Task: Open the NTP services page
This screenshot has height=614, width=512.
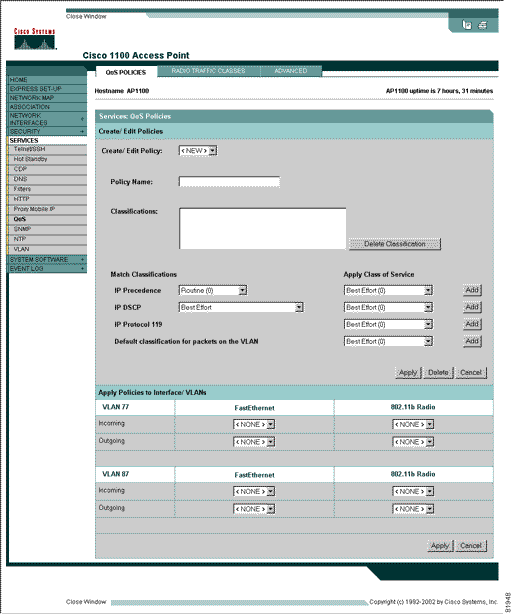Action: tap(47, 239)
